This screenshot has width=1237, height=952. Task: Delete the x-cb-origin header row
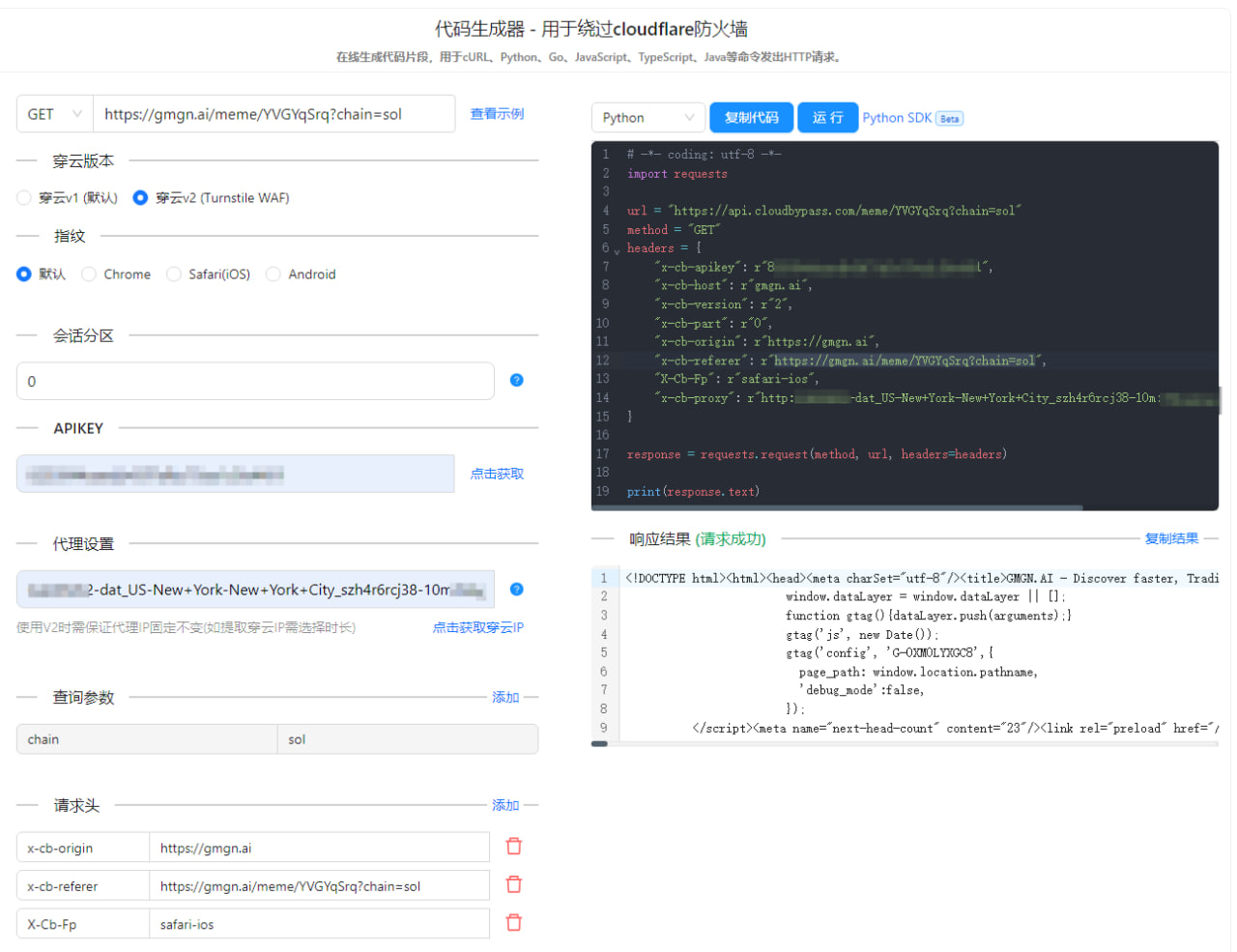pyautogui.click(x=514, y=847)
